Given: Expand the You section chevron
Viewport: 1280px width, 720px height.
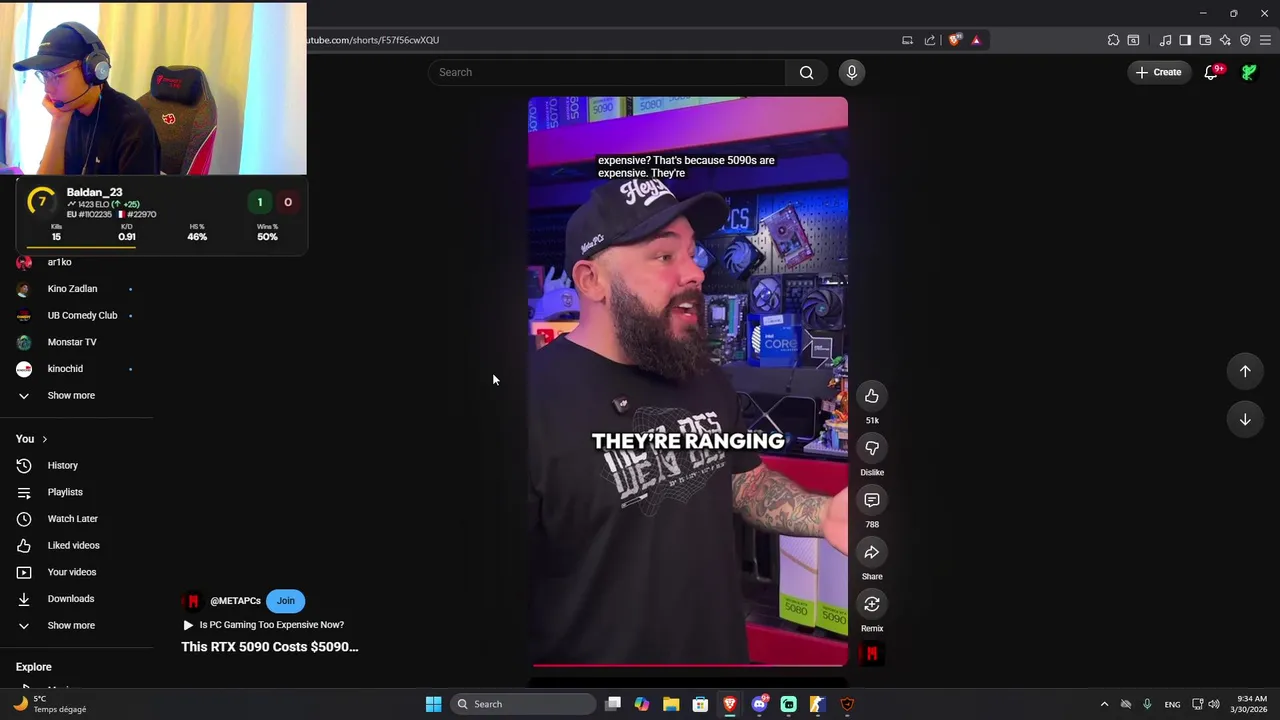Looking at the screenshot, I should (44, 439).
